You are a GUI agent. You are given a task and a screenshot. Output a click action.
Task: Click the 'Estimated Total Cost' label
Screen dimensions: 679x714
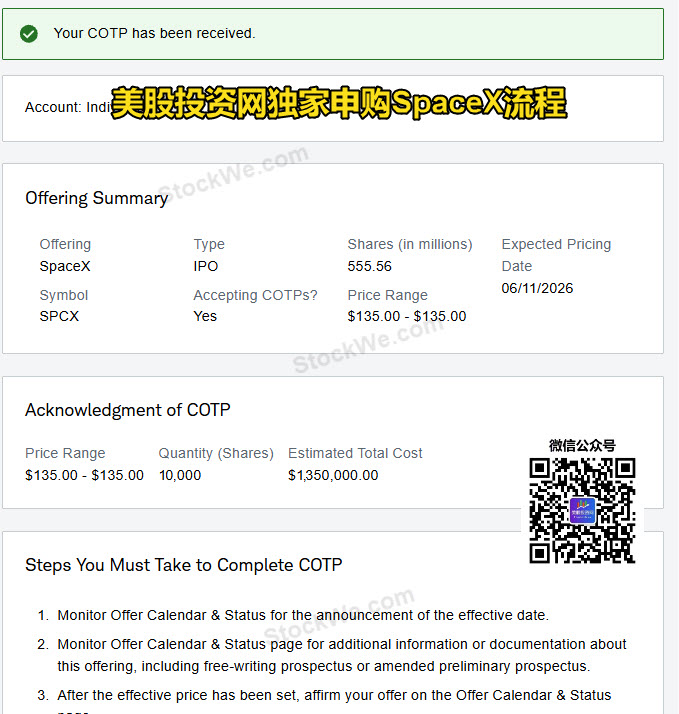[x=355, y=453]
